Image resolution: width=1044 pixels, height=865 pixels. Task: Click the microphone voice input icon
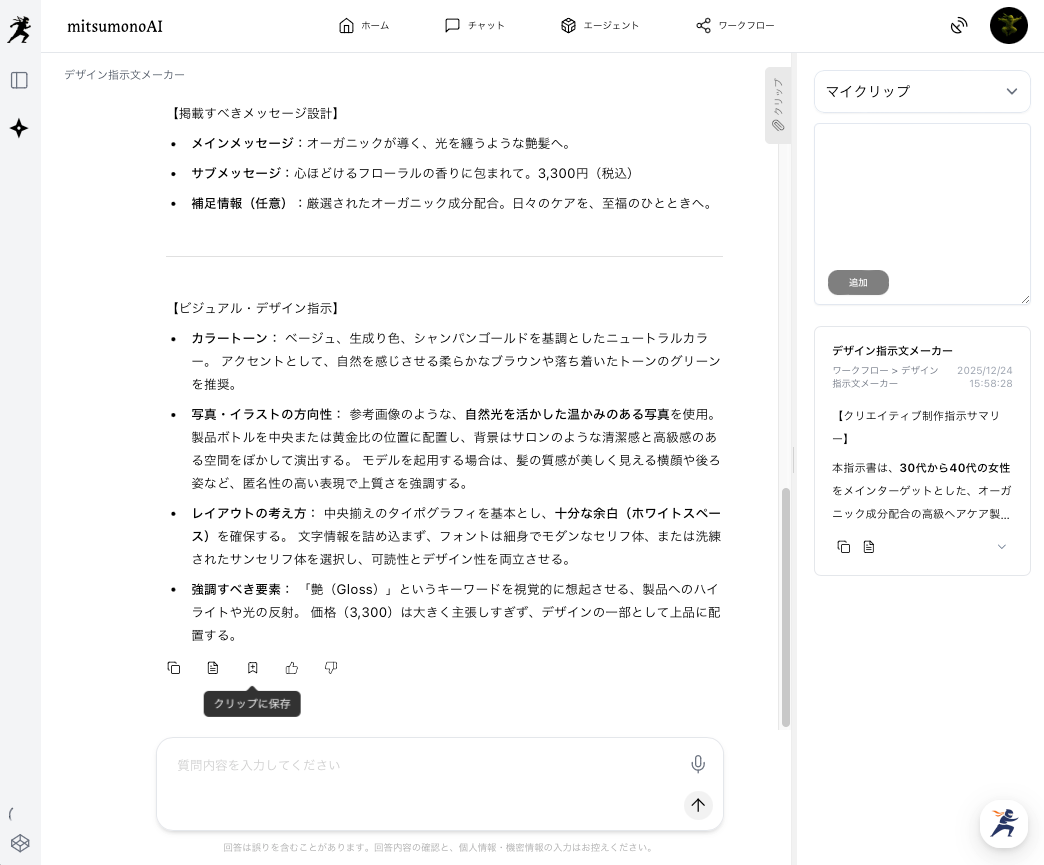(x=698, y=764)
